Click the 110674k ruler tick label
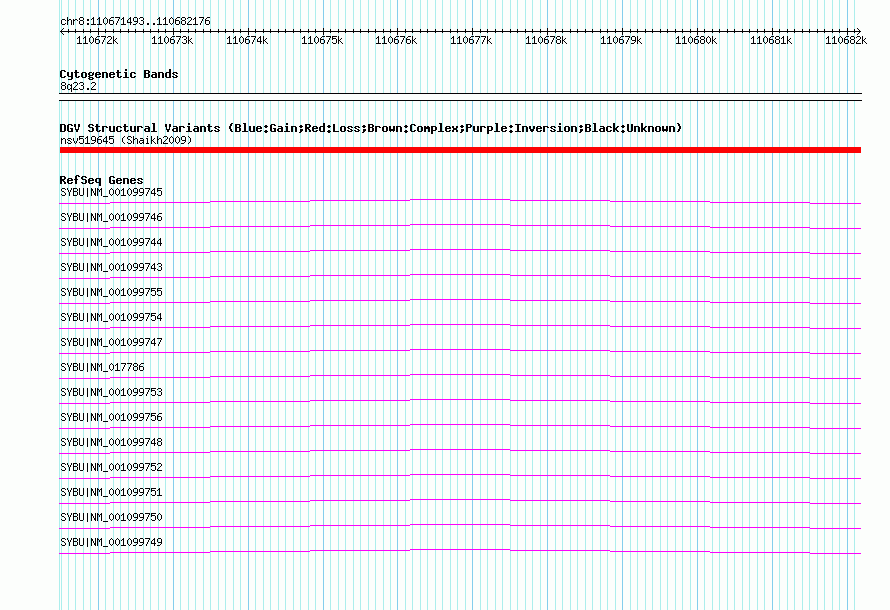 click(x=247, y=40)
